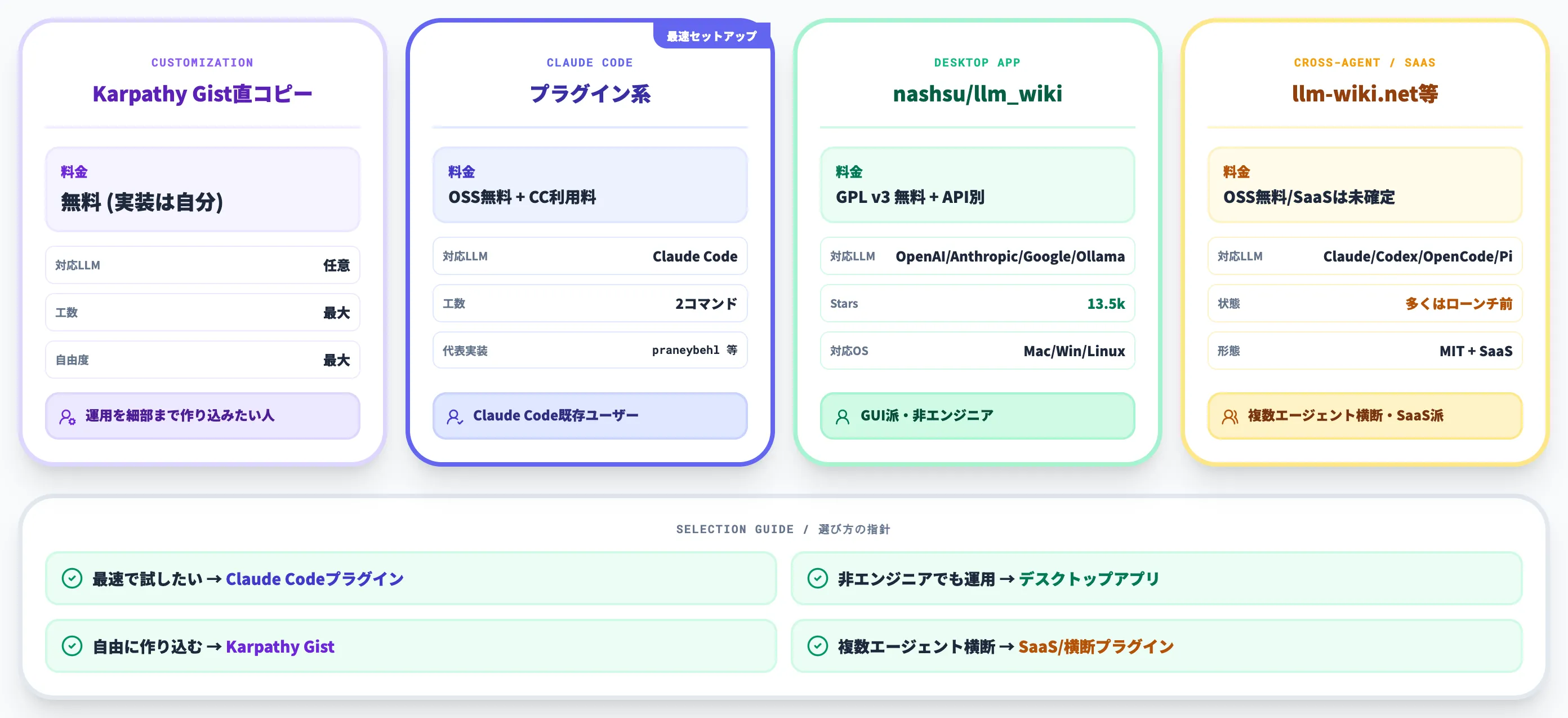The width and height of the screenshot is (1568, 718).
Task: Click the multi-user icon beside 複数エージェント横断・SaaS派
Action: point(1230,417)
